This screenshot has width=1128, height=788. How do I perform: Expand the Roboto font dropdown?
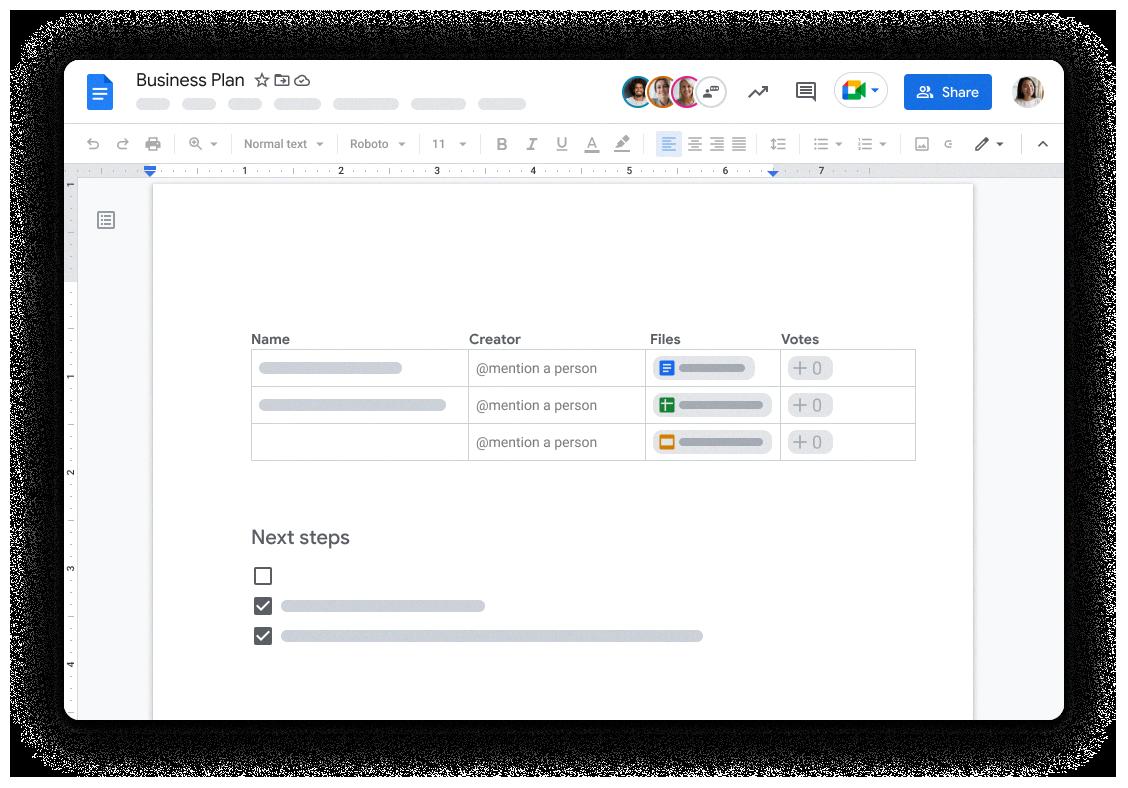tap(376, 143)
